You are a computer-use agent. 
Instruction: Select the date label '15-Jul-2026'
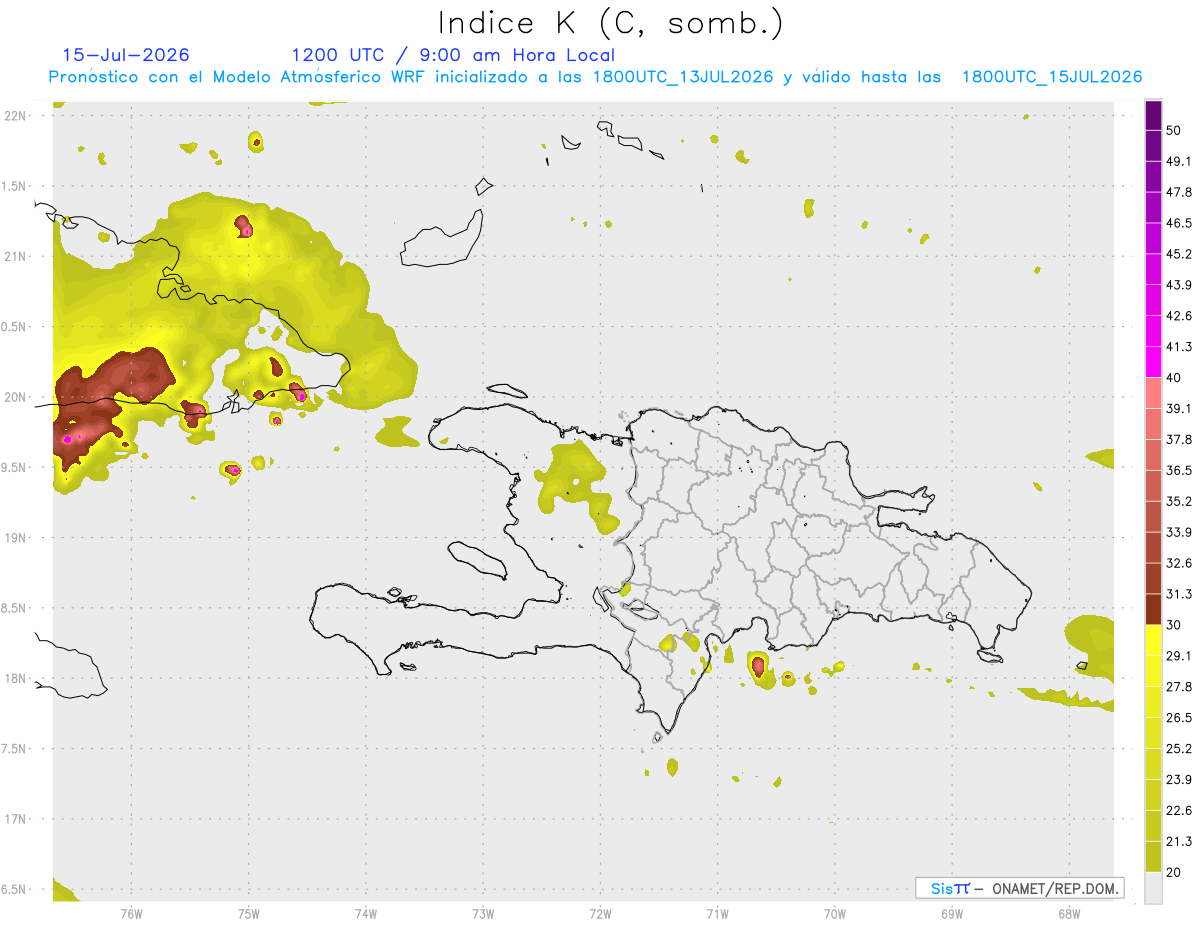tap(126, 55)
